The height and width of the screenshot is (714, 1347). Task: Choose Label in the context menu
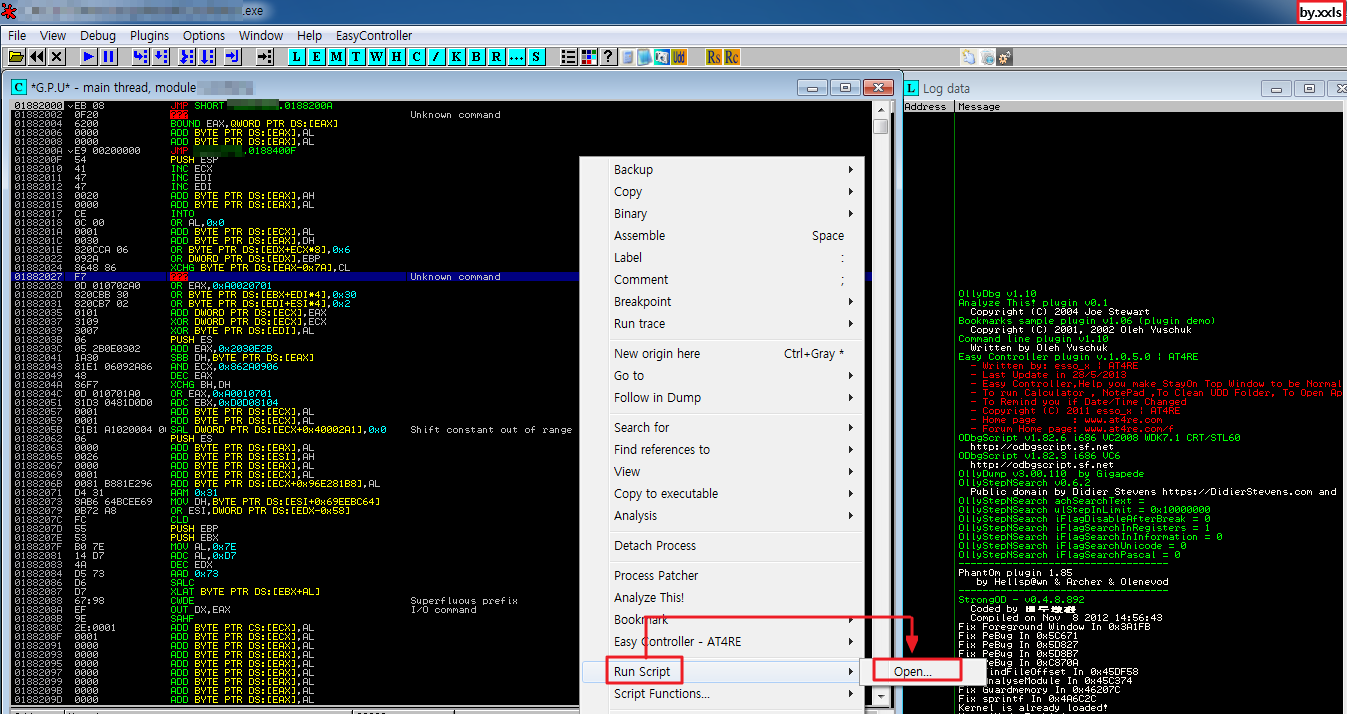point(722,258)
